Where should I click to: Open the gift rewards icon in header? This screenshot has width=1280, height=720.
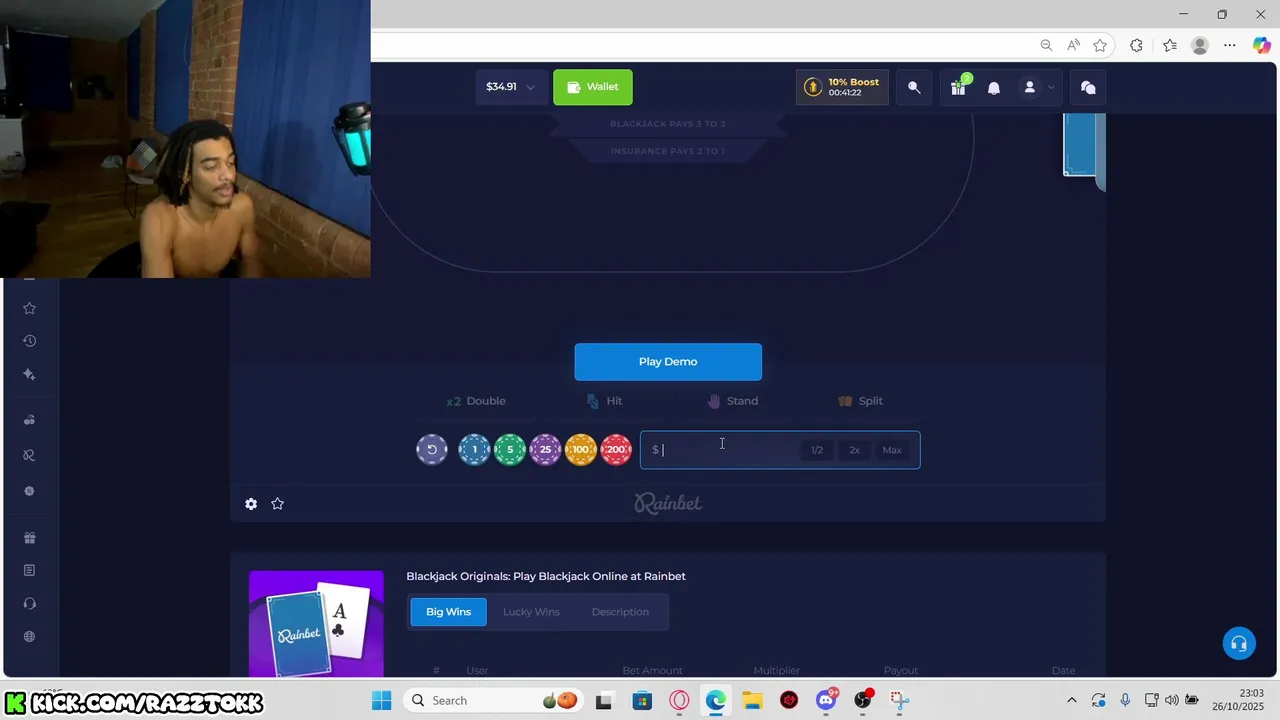coord(959,87)
